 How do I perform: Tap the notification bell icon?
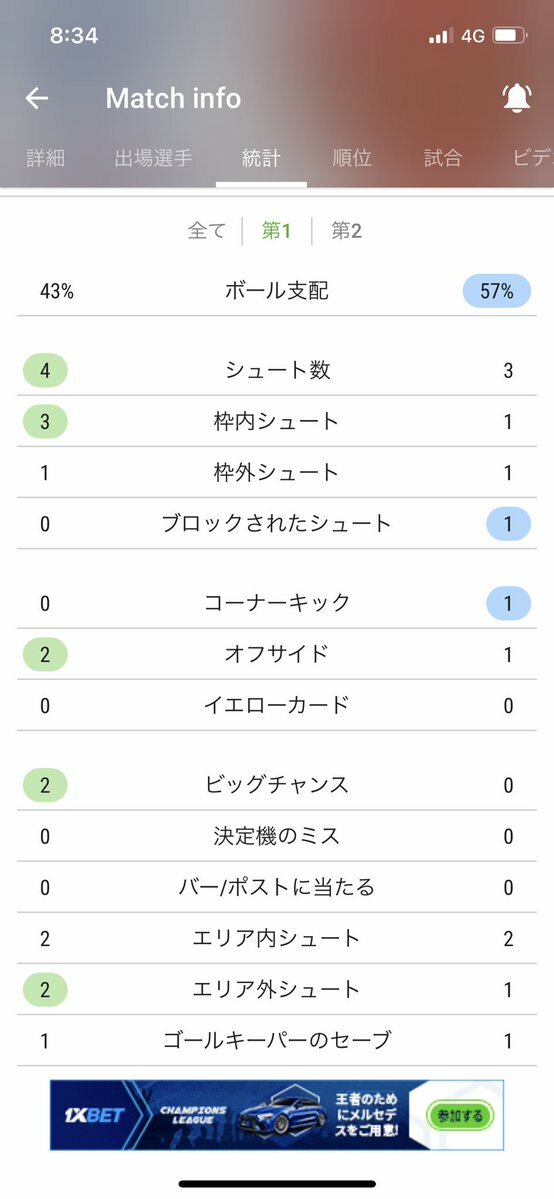[517, 98]
